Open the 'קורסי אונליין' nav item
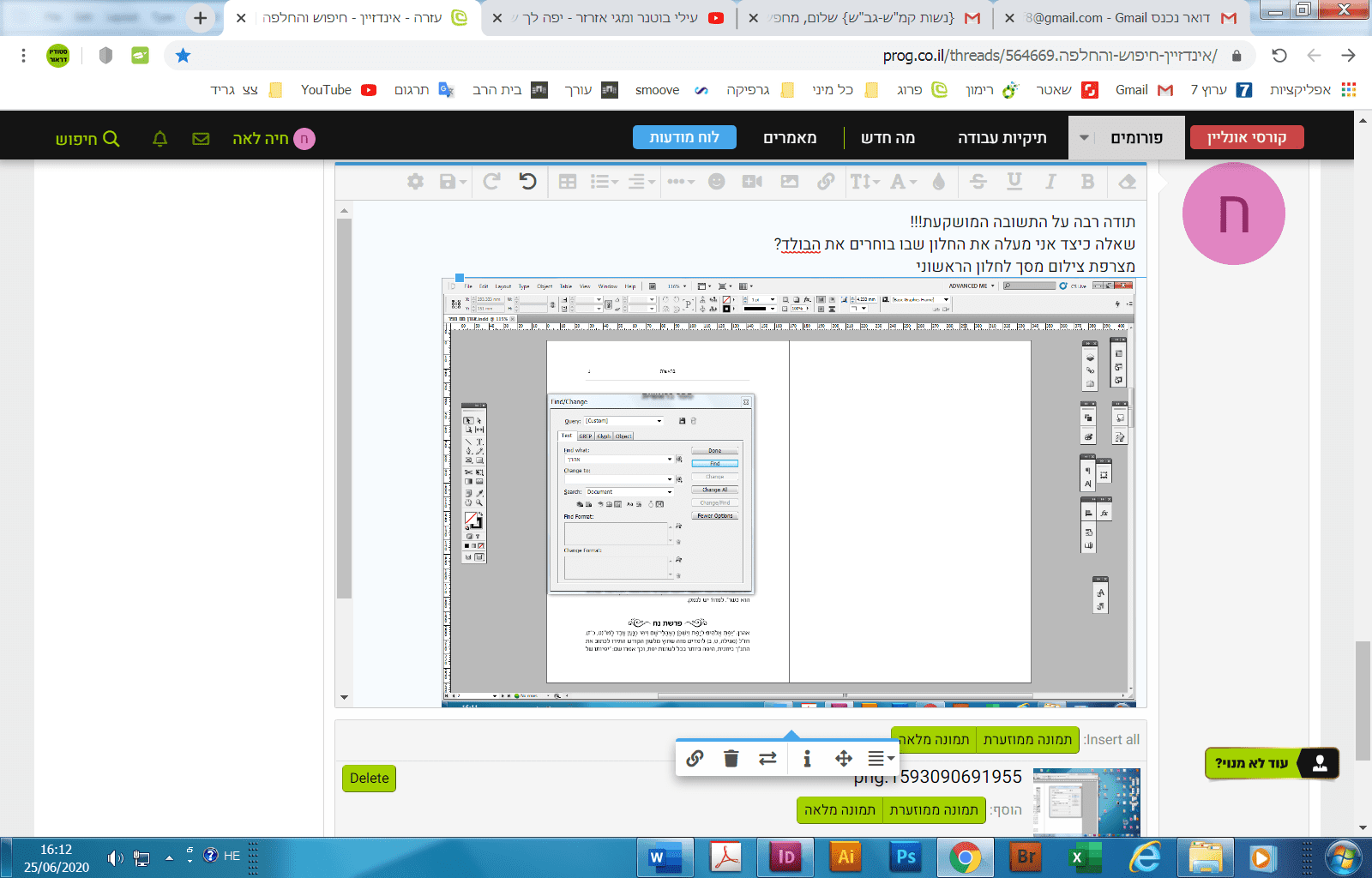This screenshot has width=1372, height=878. (x=1247, y=137)
